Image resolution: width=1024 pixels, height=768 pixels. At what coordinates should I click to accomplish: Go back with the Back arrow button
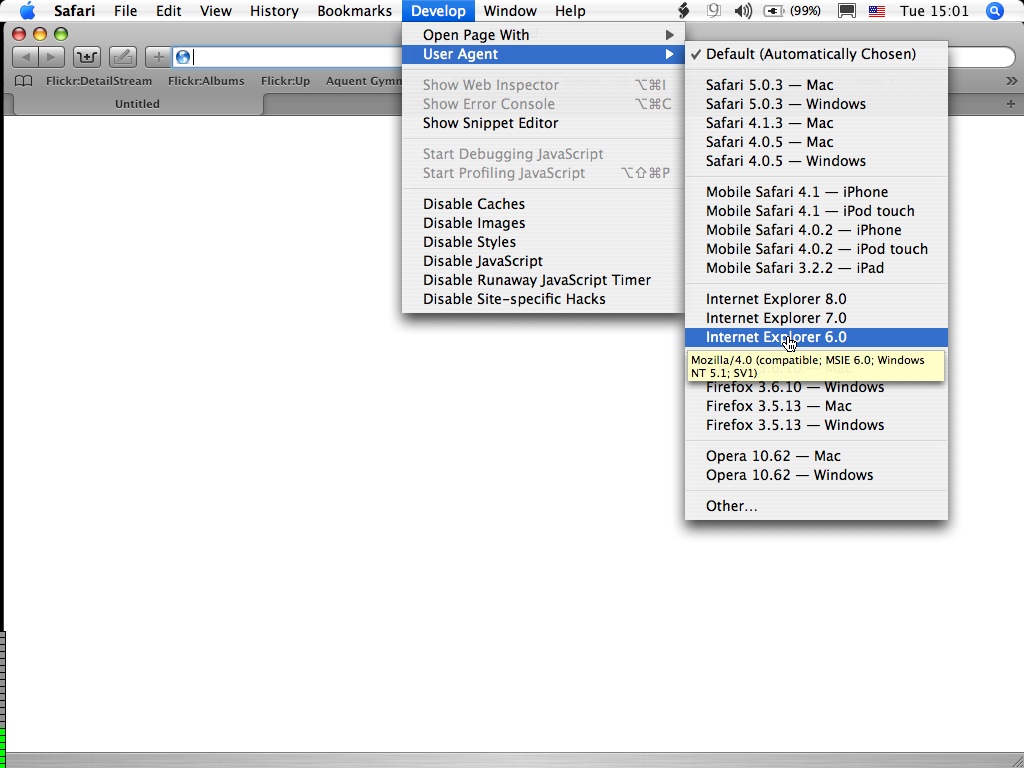pos(25,57)
